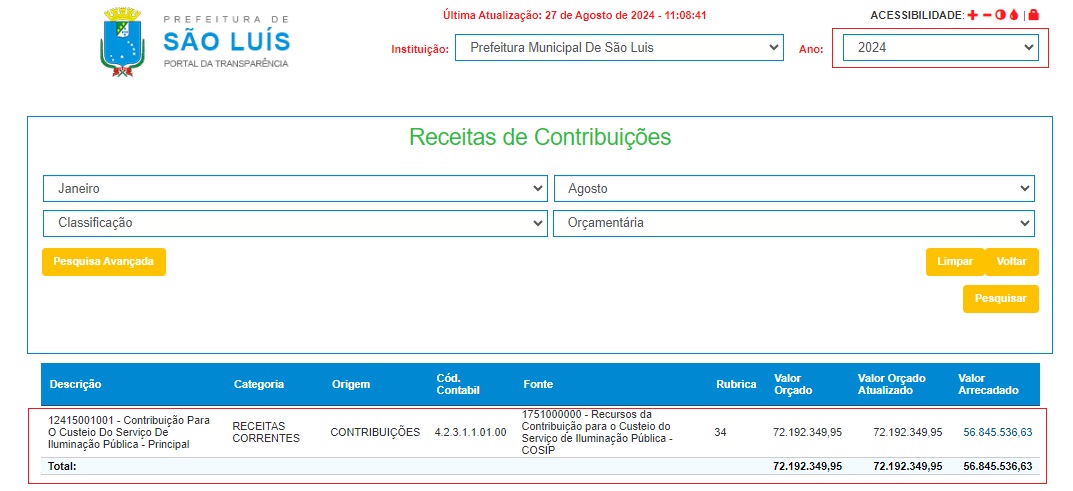The width and height of the screenshot is (1073, 491).
Task: Click the minus icon to decrease font size
Action: tap(986, 15)
